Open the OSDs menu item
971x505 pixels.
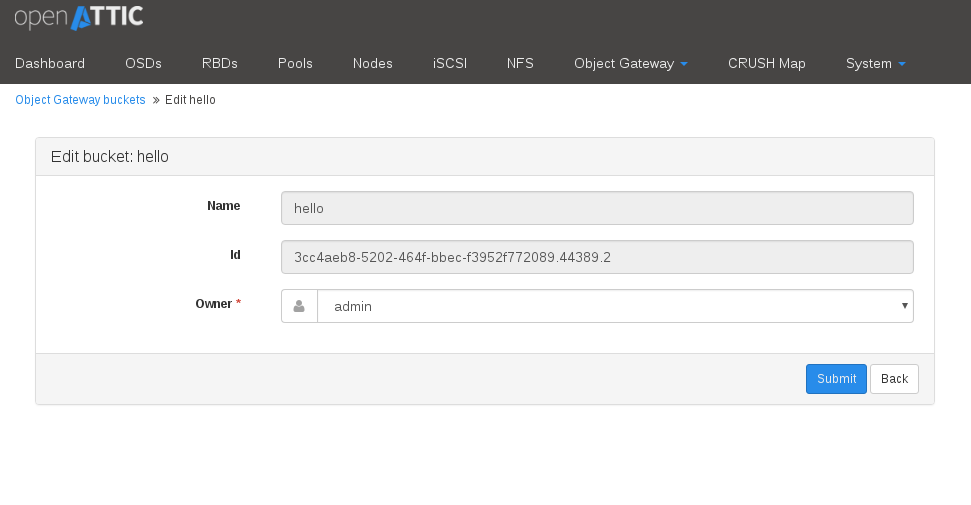(143, 63)
